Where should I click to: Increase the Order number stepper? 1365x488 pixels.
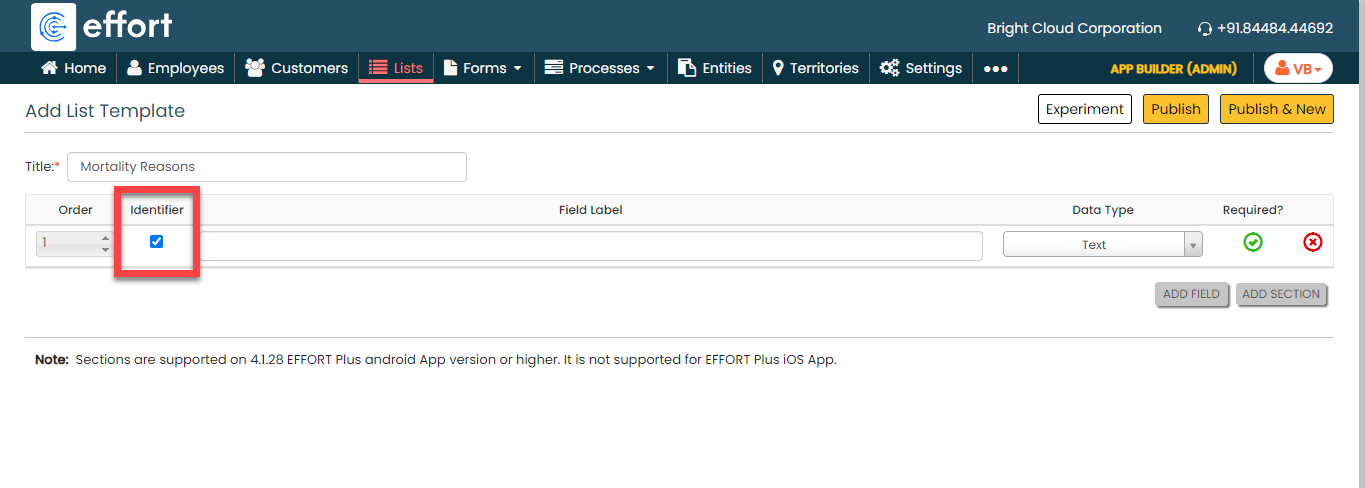click(106, 238)
